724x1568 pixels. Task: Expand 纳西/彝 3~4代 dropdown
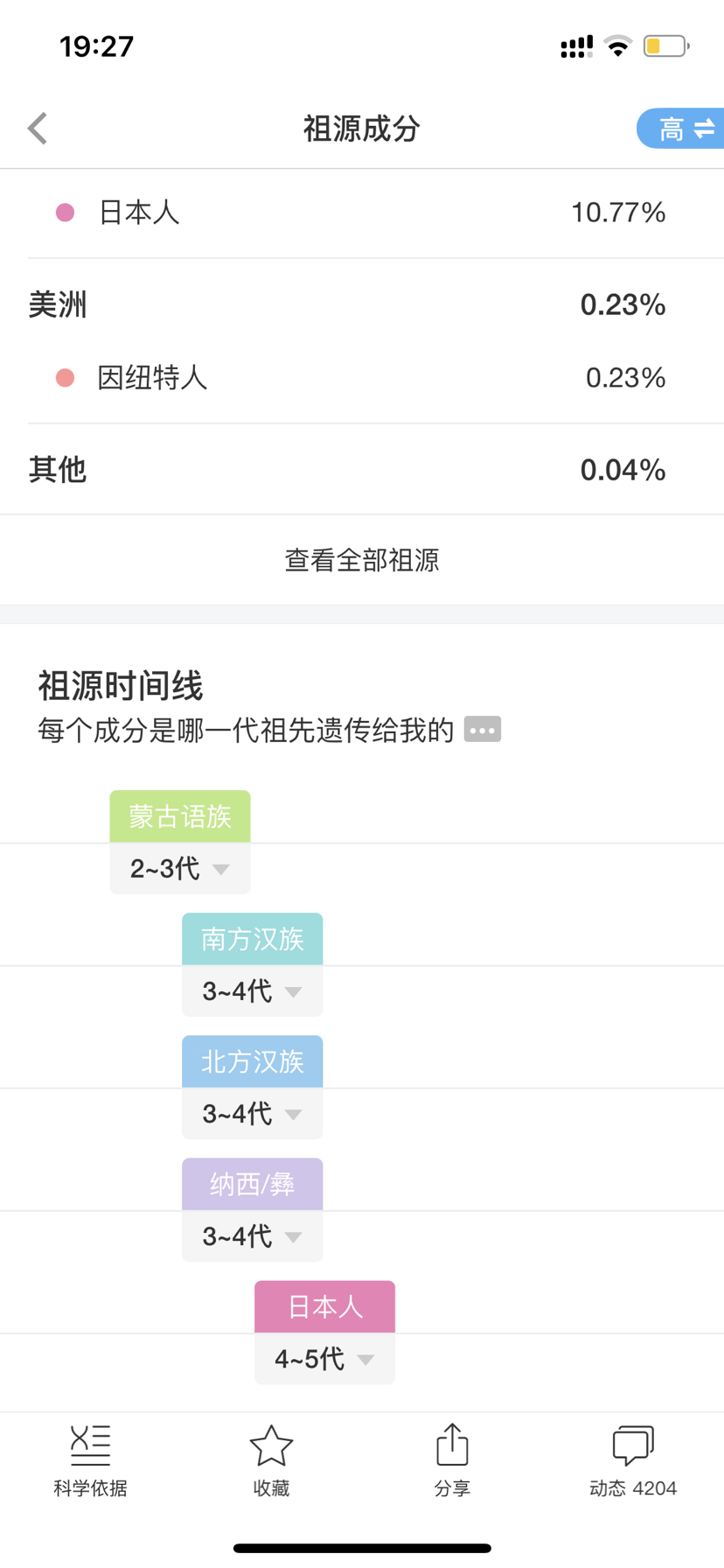coord(253,1236)
